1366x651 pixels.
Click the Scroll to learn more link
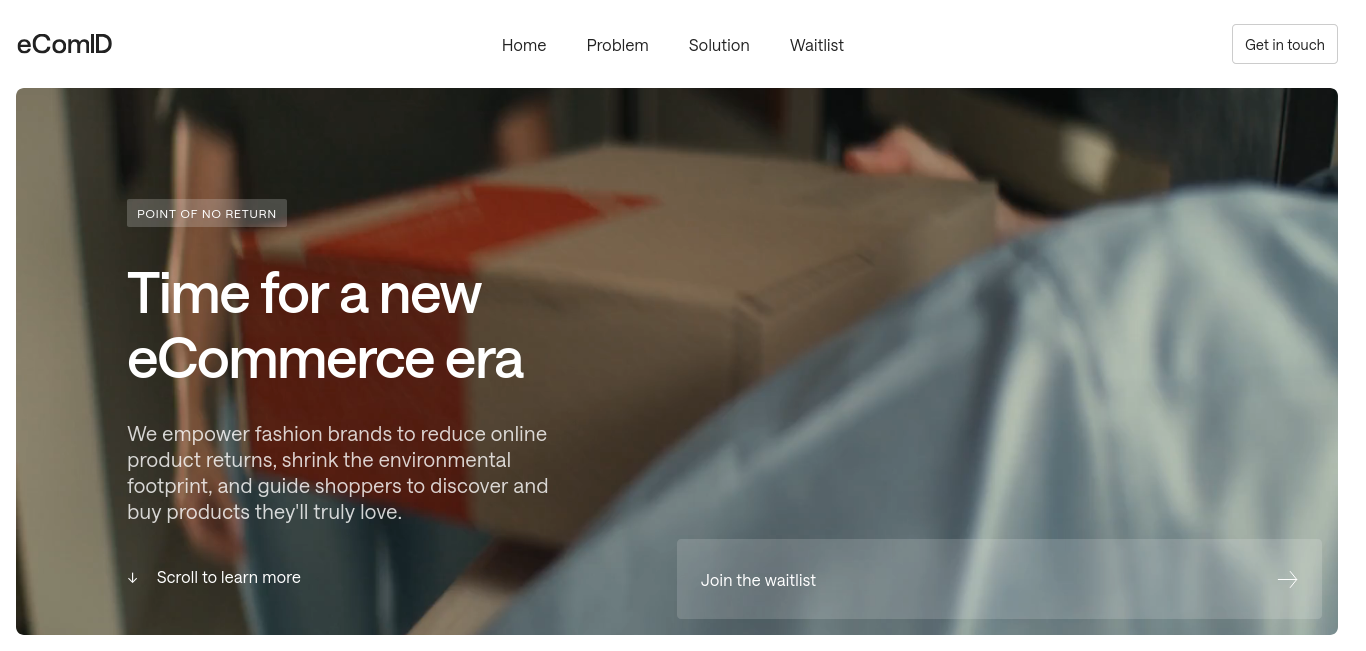pos(229,577)
